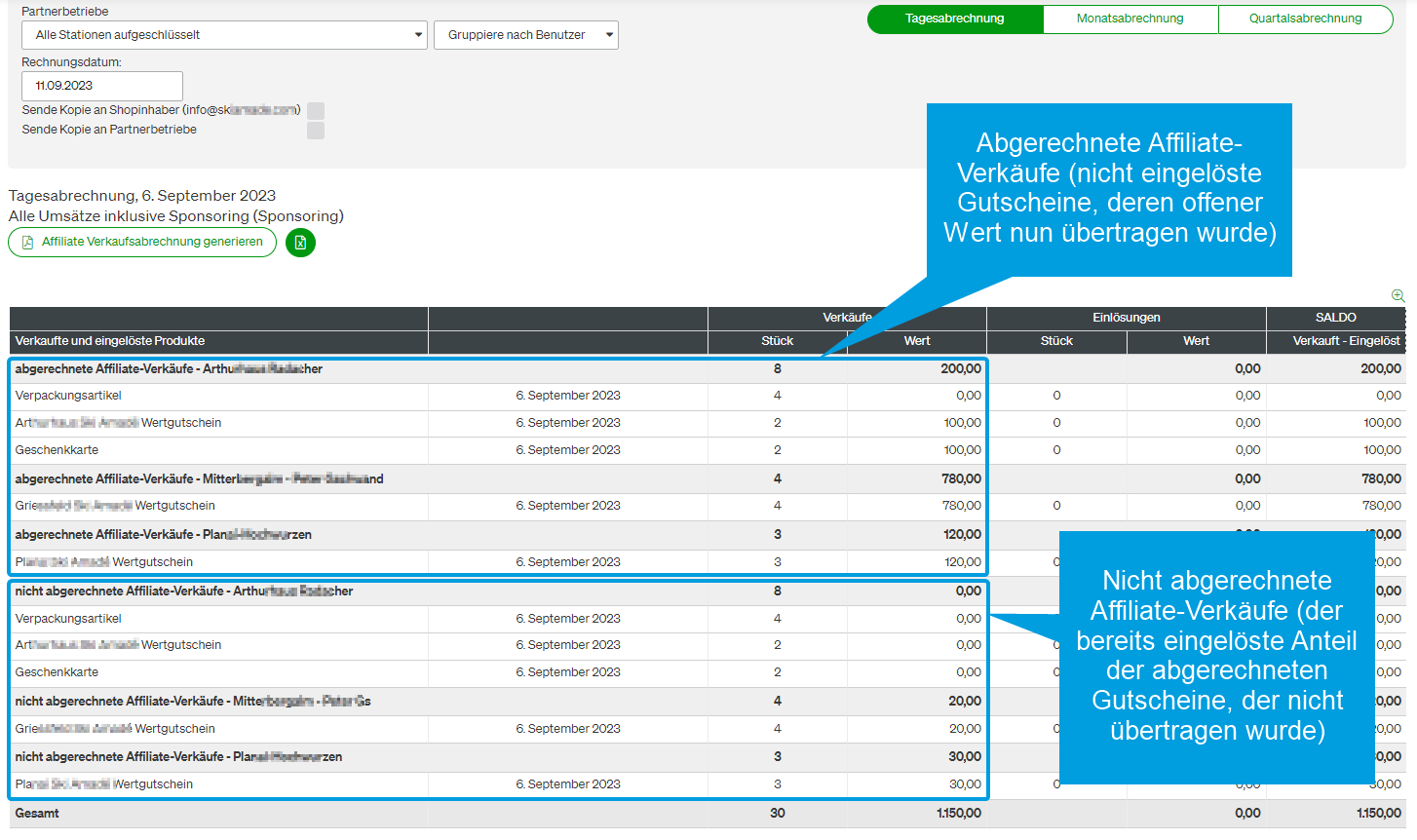Click the Gesamt row label
This screenshot has width=1417, height=840.
(37, 813)
